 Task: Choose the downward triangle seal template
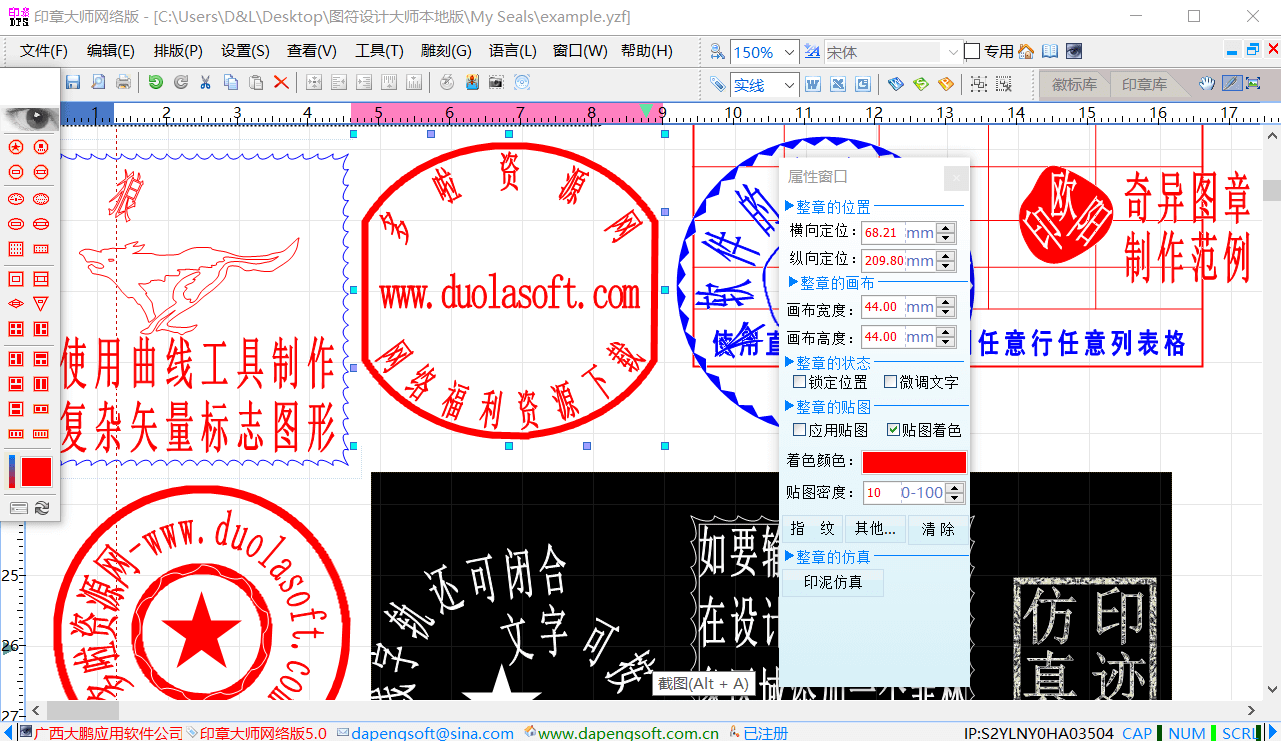pyautogui.click(x=41, y=303)
